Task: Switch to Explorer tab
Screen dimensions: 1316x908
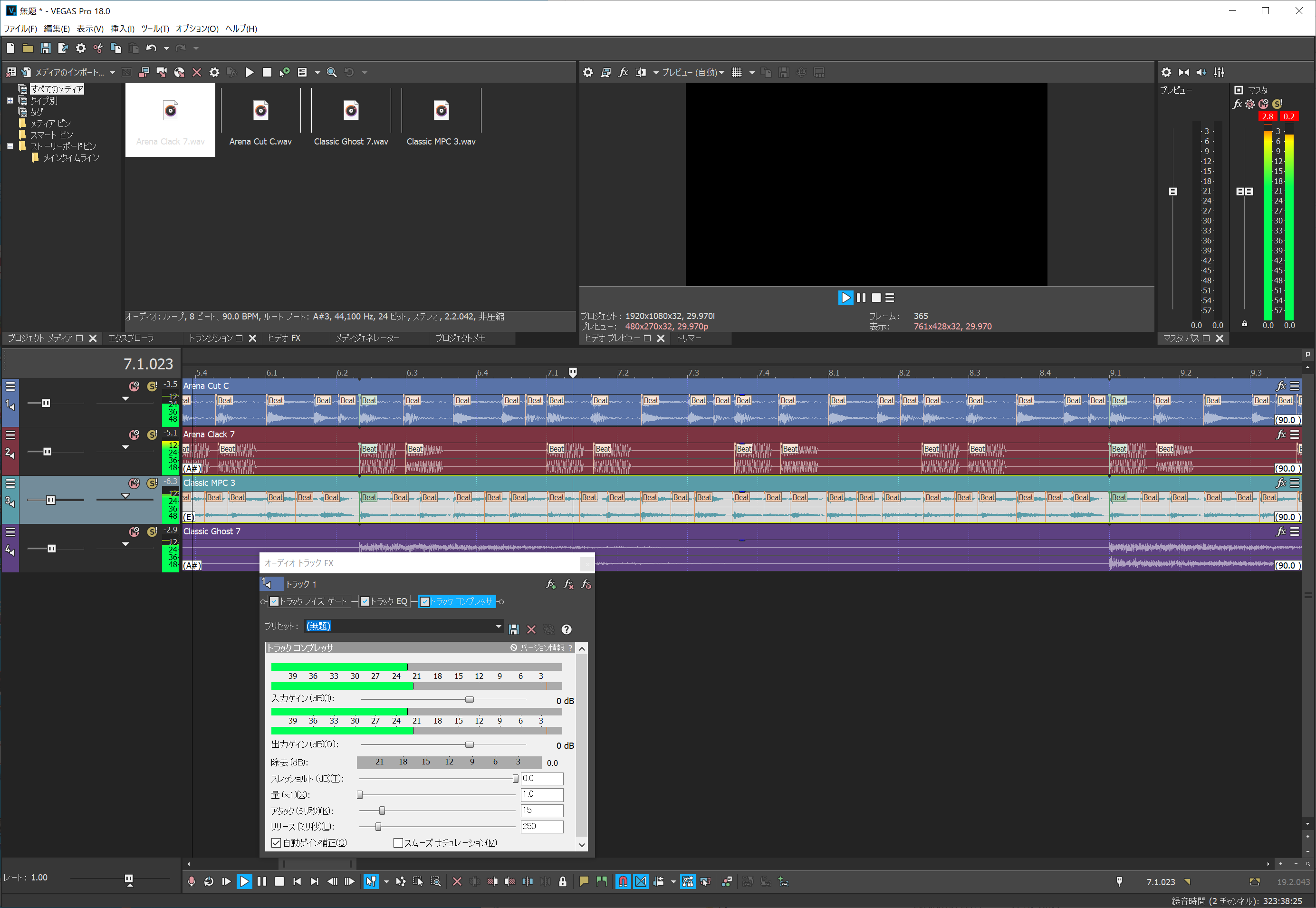Action: tap(131, 338)
